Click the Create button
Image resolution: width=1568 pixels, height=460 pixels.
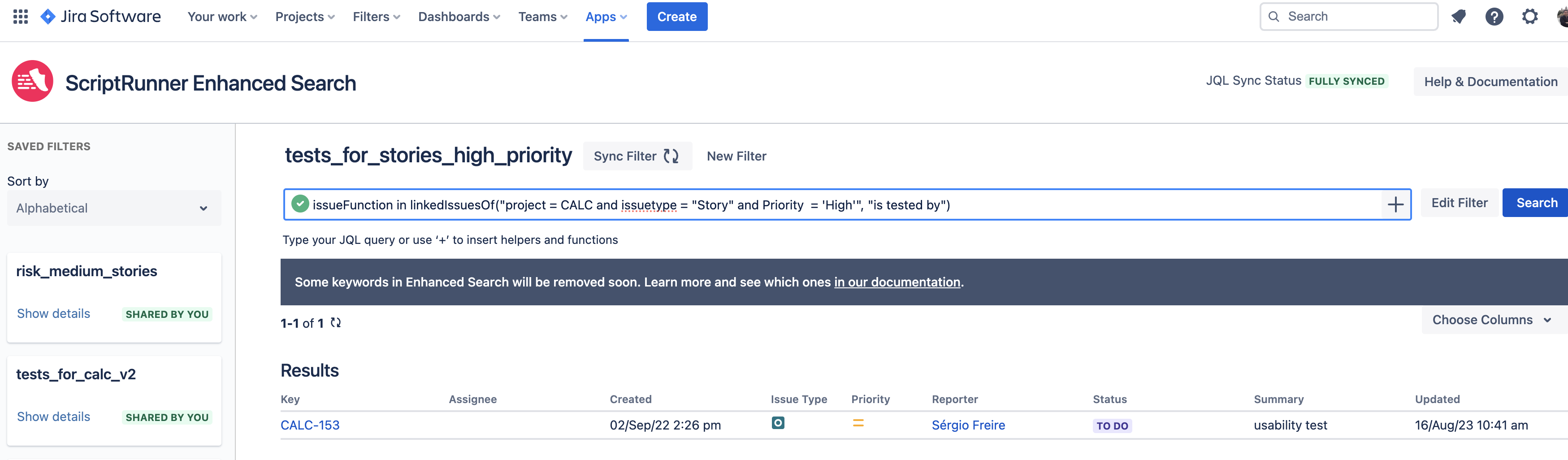click(677, 17)
